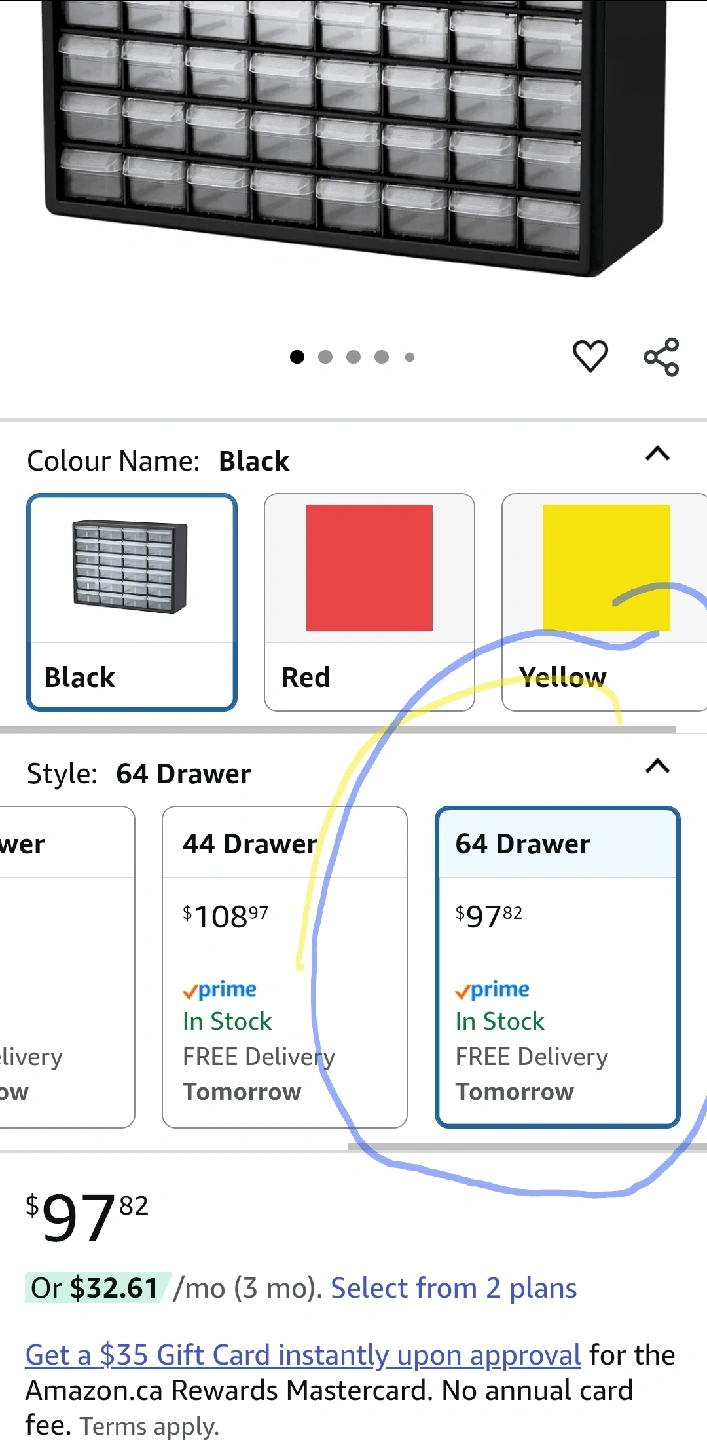
Task: Add item to wish list heart icon
Action: point(590,356)
